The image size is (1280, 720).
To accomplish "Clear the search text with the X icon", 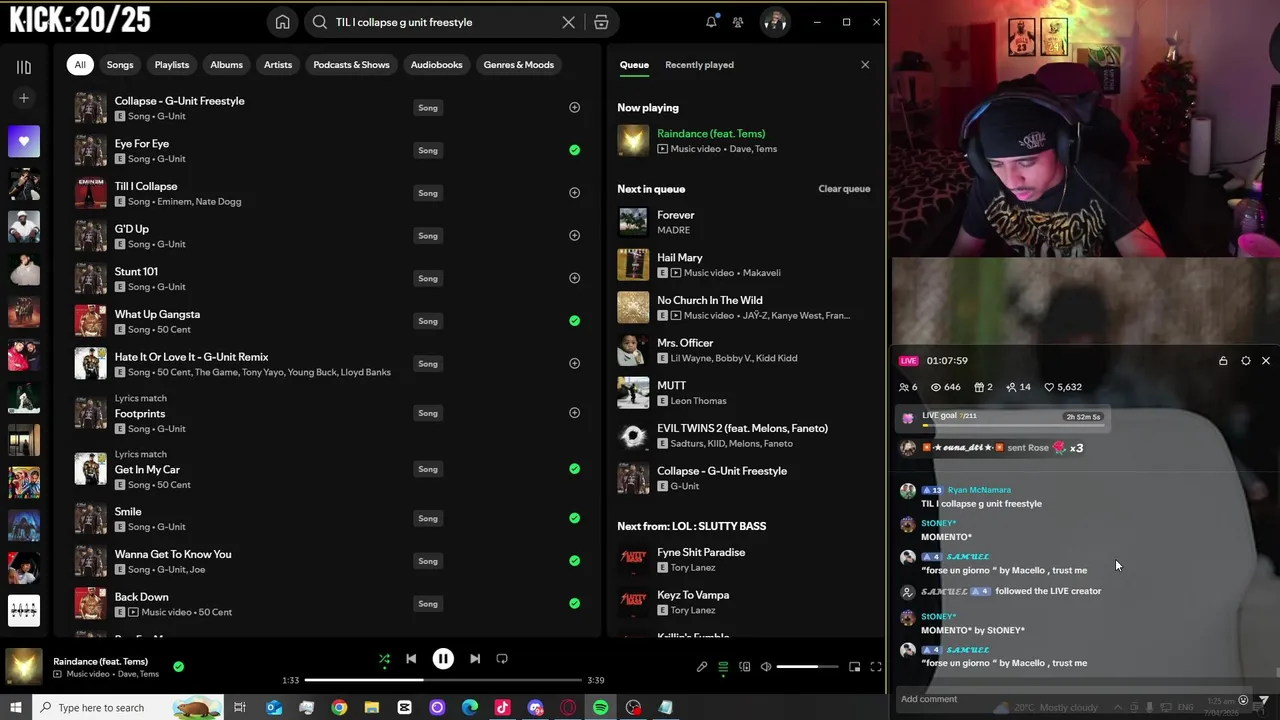I will [x=568, y=22].
